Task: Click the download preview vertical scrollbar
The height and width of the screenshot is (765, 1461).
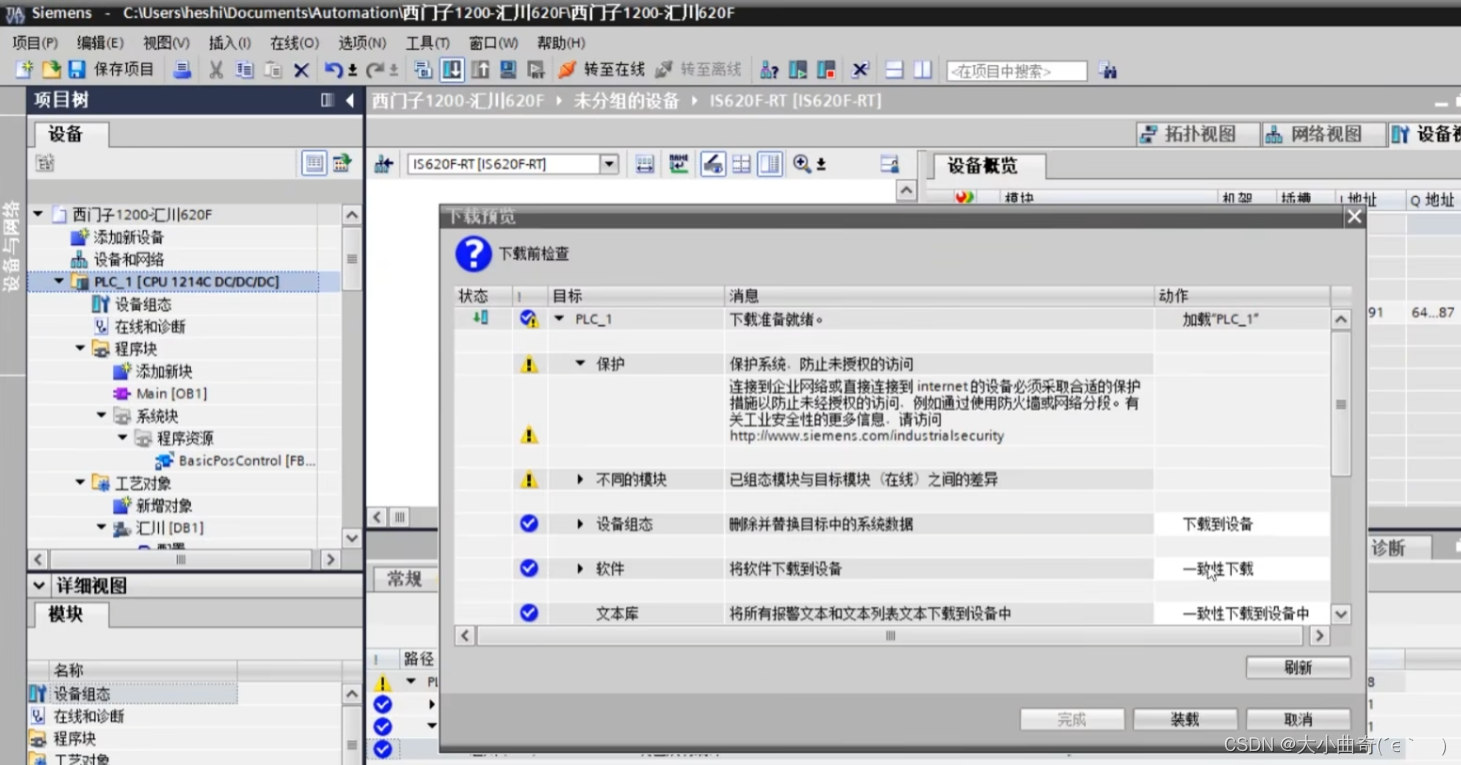Action: click(x=1341, y=404)
